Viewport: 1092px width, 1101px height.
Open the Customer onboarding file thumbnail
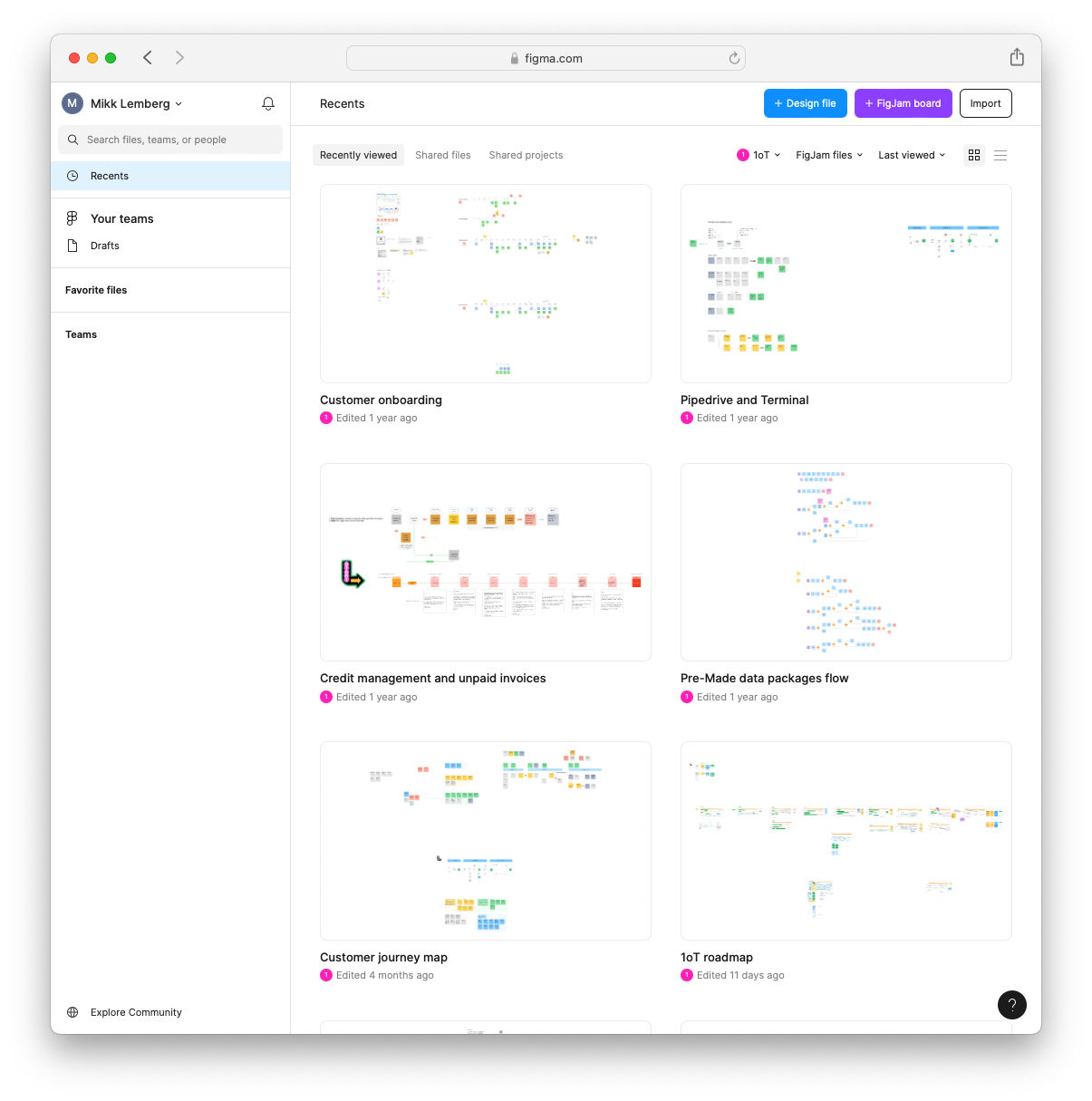[486, 284]
